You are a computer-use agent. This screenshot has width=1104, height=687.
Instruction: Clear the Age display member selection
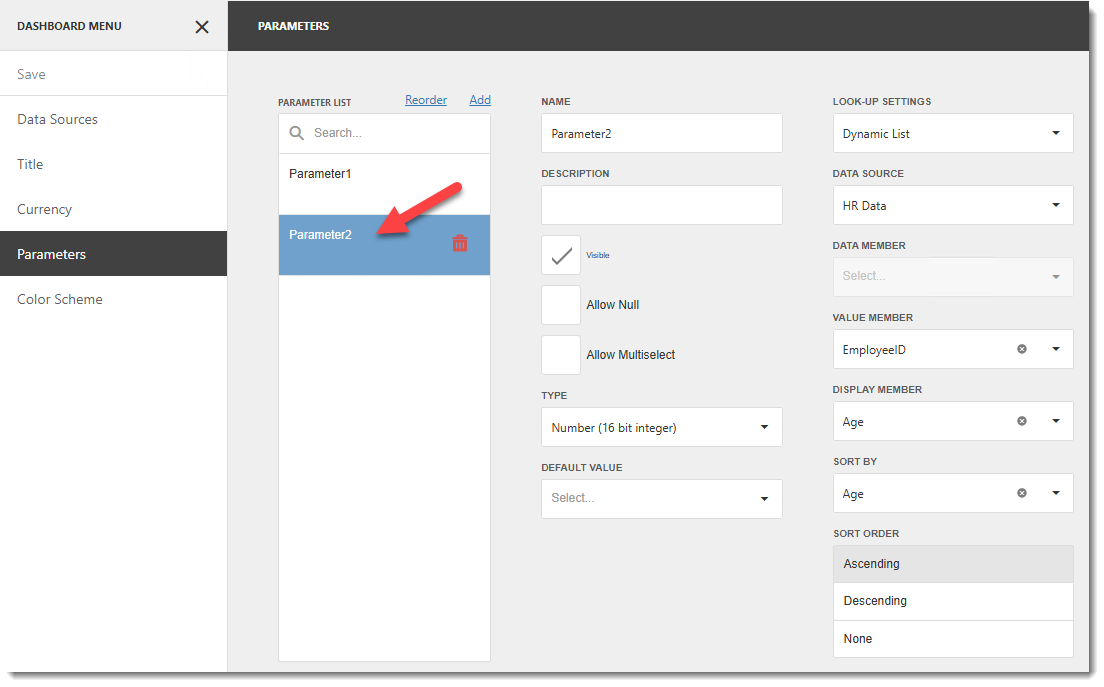[x=1021, y=421]
